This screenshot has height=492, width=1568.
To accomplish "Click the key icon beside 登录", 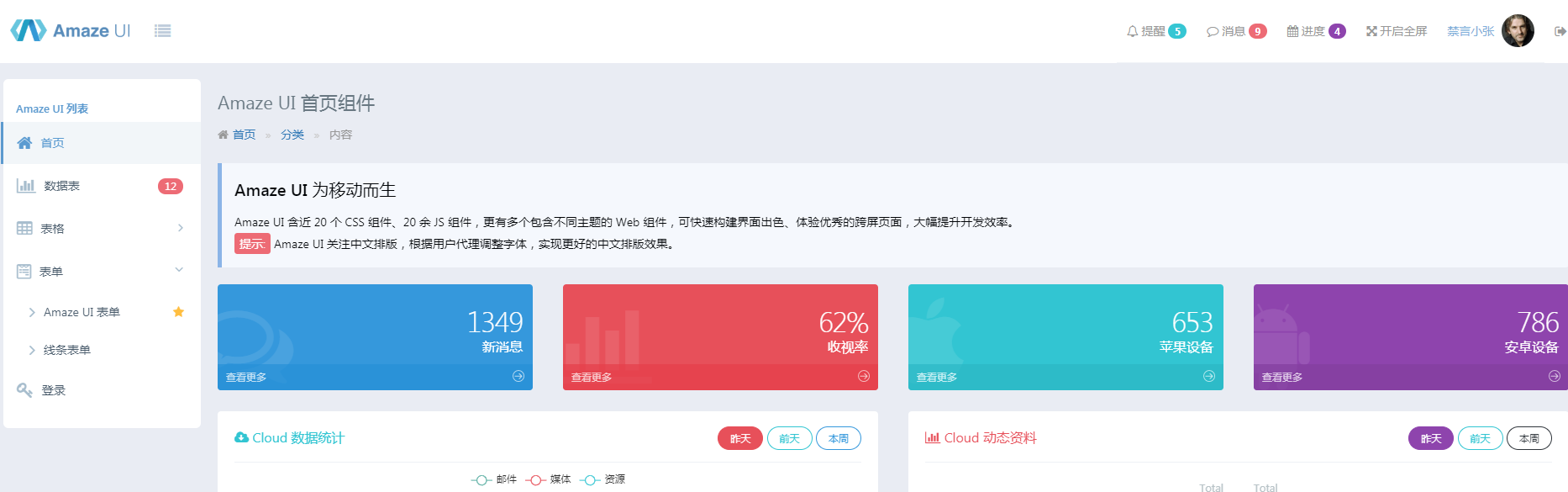I will click(x=24, y=390).
